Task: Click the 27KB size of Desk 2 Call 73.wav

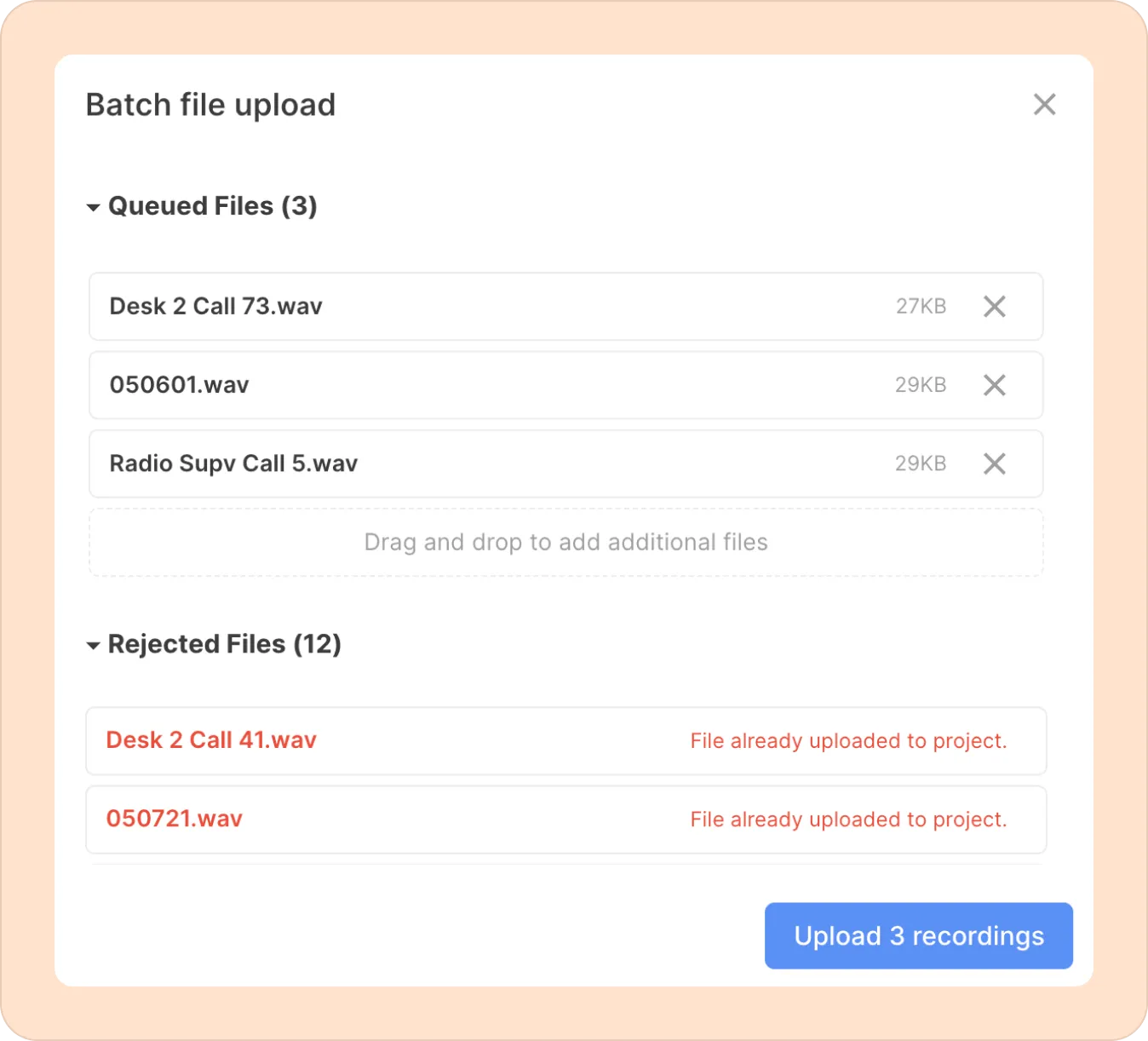Action: 921,307
